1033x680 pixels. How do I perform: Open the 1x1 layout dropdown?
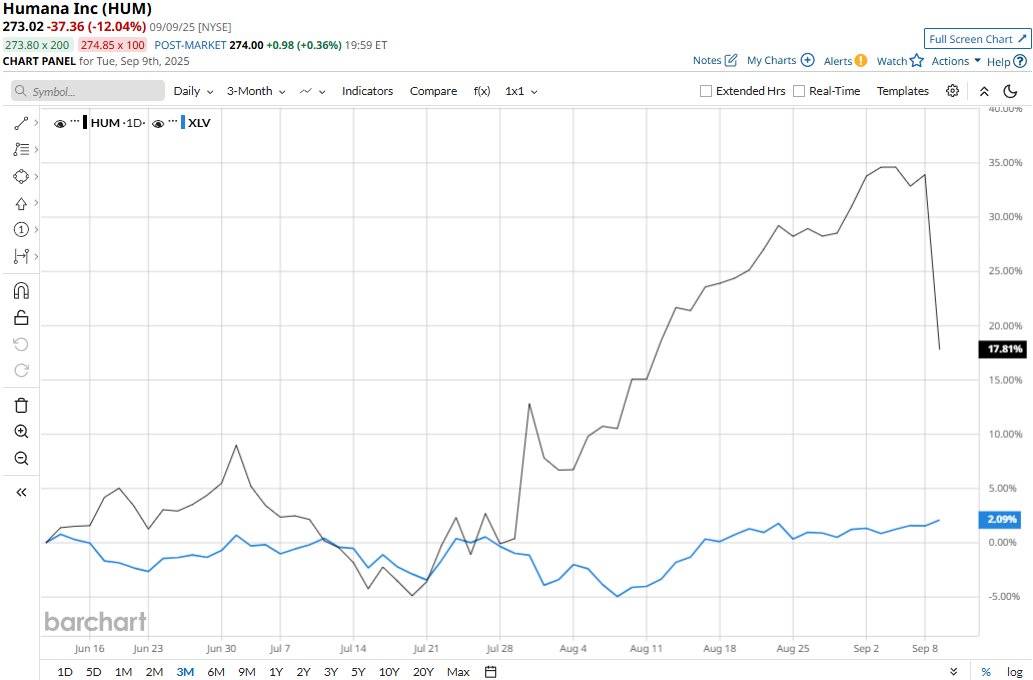[x=521, y=91]
